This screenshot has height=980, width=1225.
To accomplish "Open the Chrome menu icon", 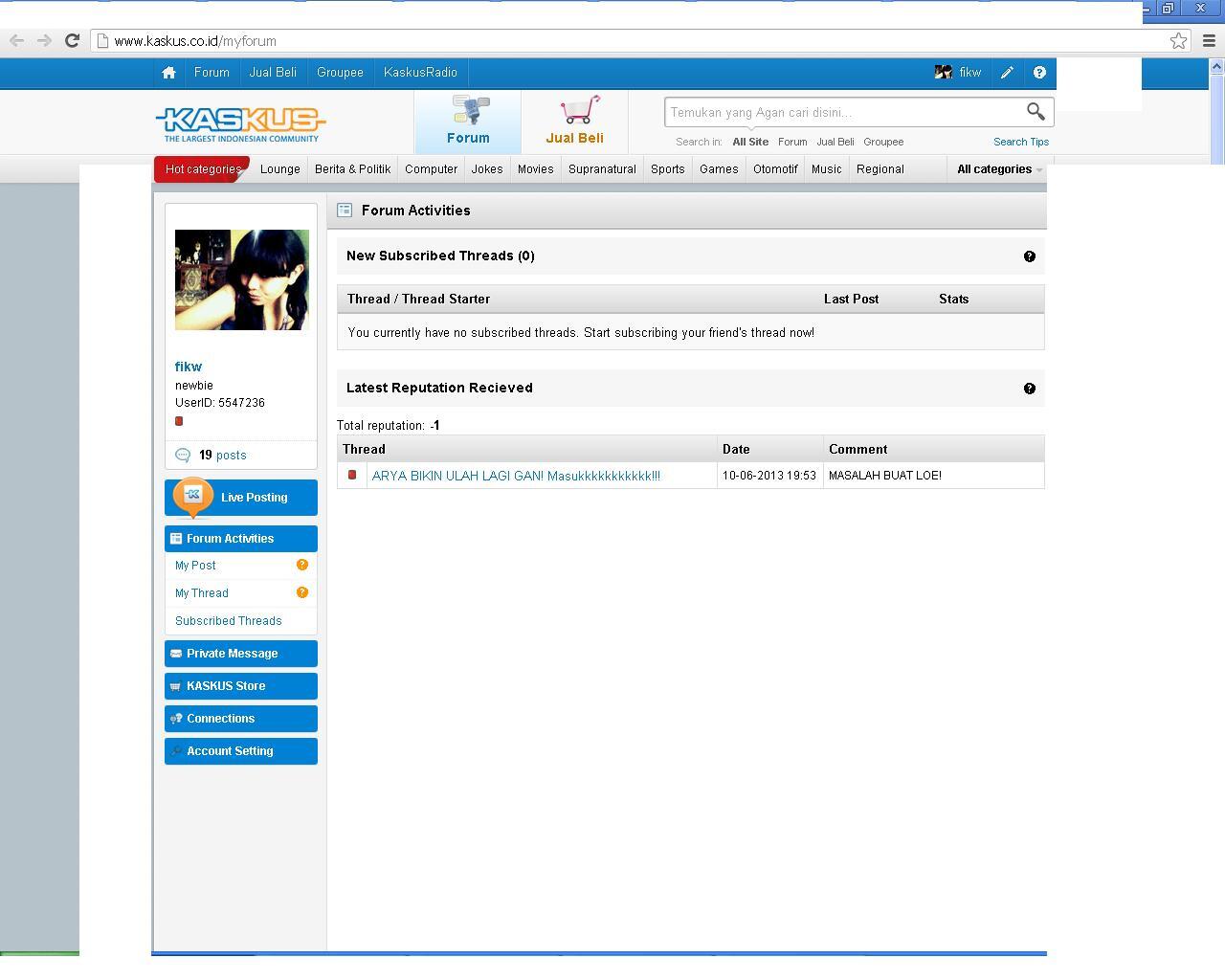I will 1209,40.
